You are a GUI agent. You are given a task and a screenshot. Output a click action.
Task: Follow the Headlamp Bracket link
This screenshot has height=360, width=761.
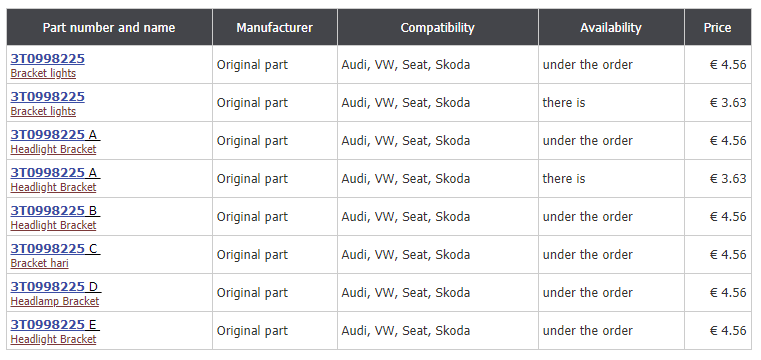point(55,301)
